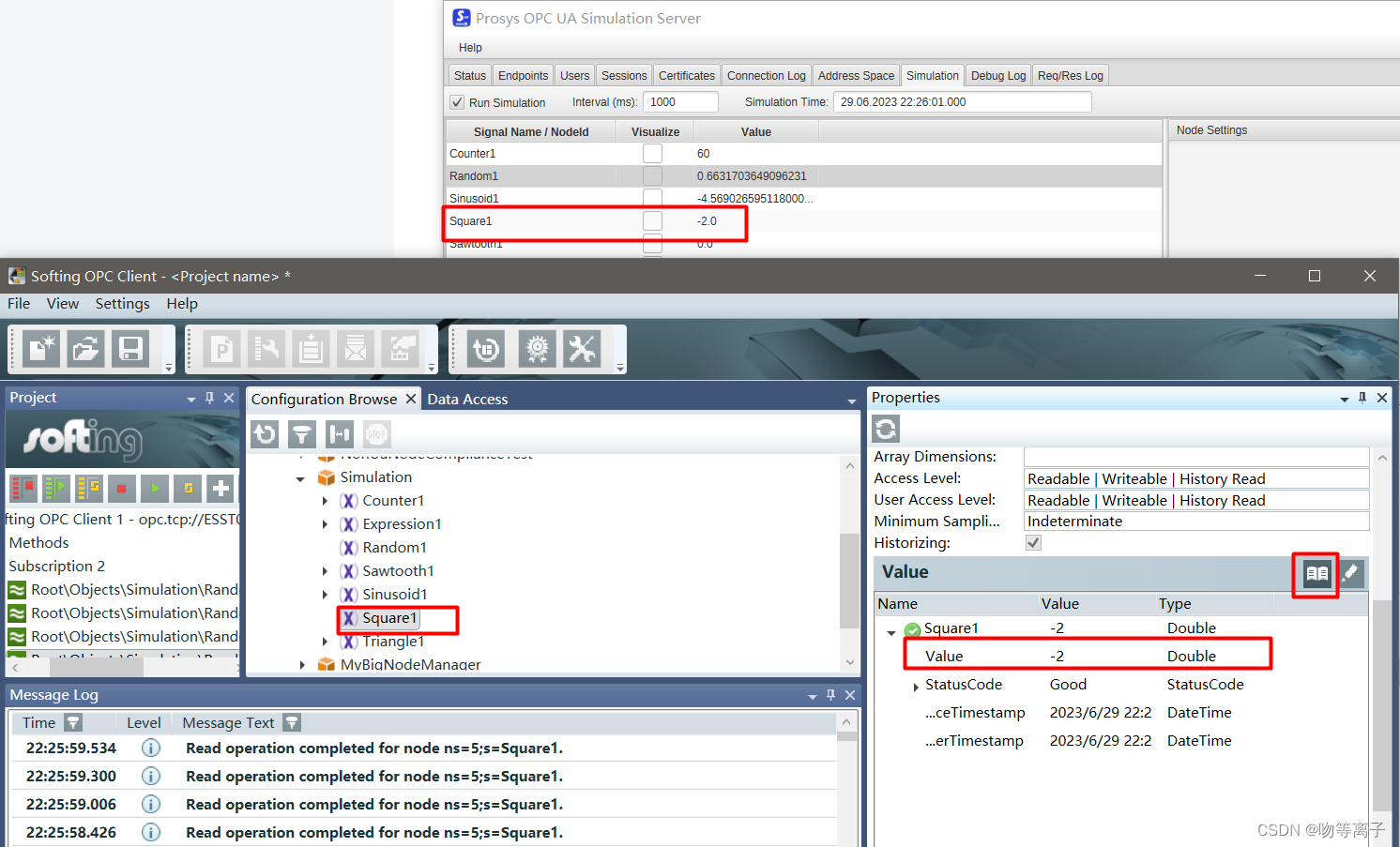
Task: Click the Read value book icon
Action: (1317, 573)
